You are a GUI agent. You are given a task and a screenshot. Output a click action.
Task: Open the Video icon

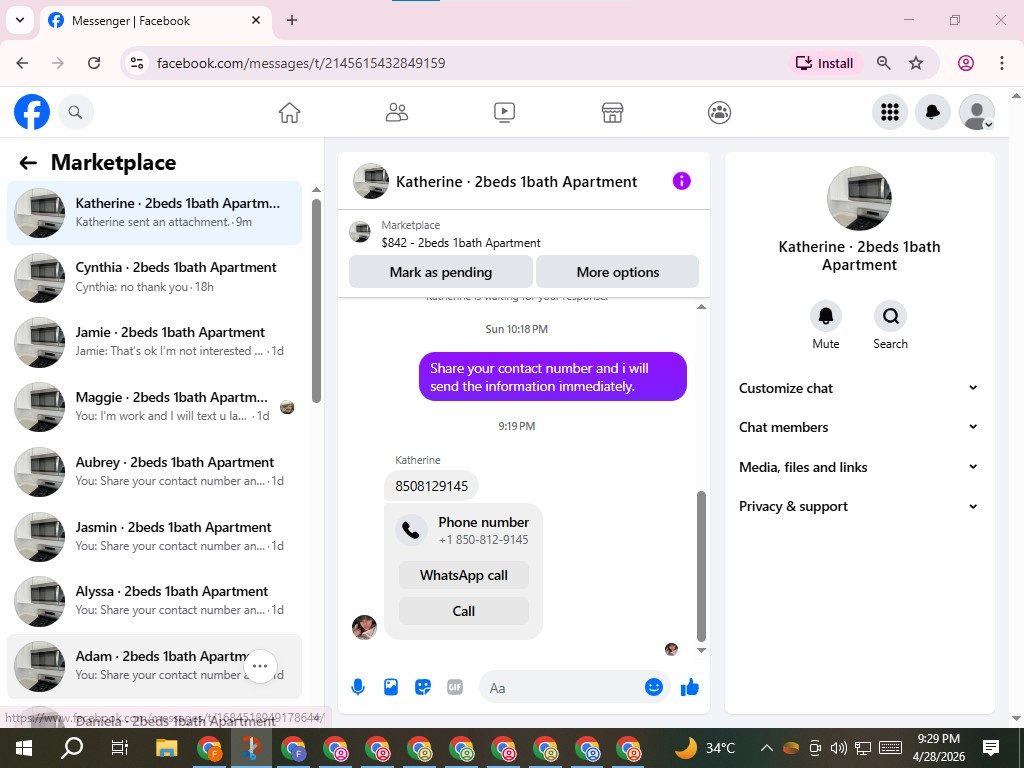click(x=504, y=112)
